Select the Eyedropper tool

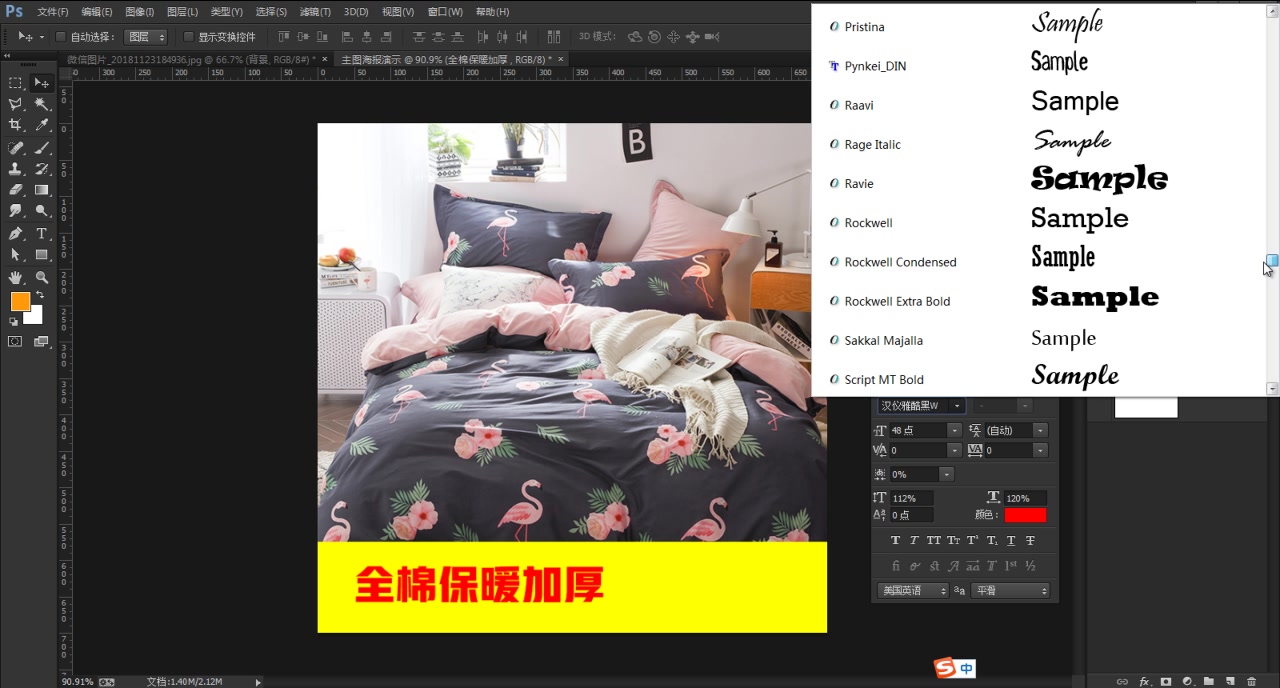click(x=39, y=125)
